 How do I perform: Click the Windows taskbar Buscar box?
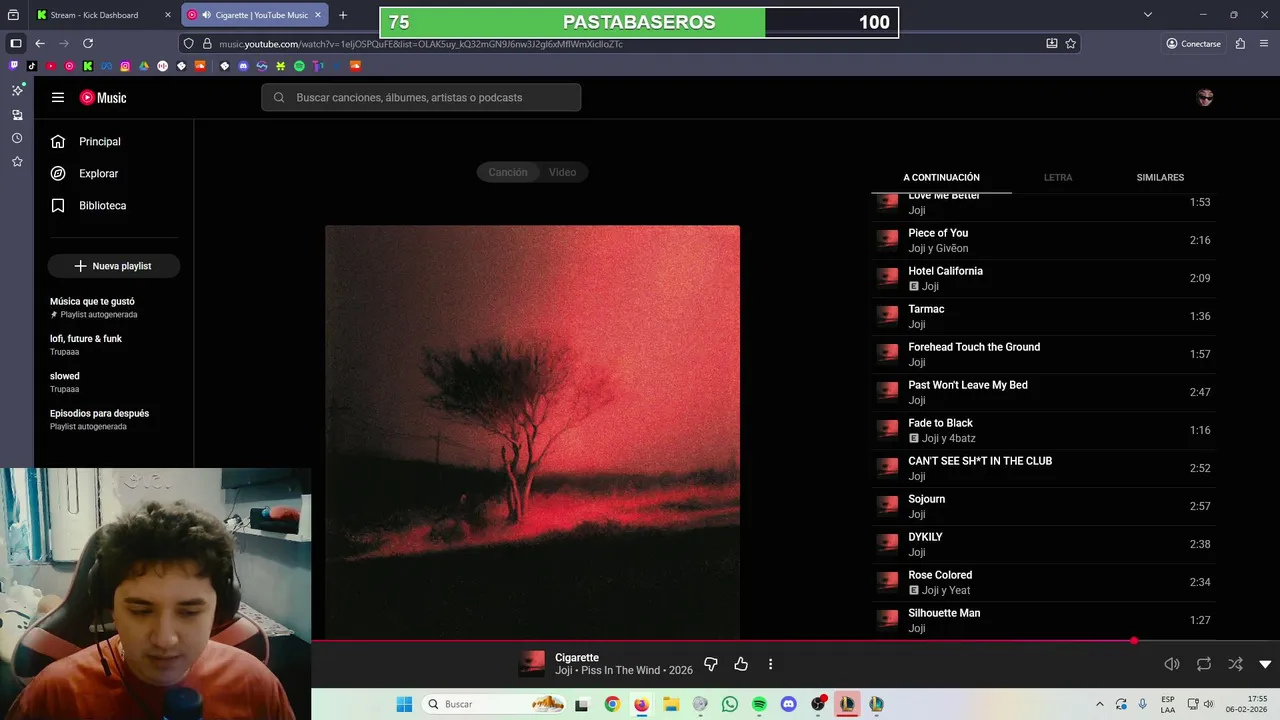click(495, 704)
